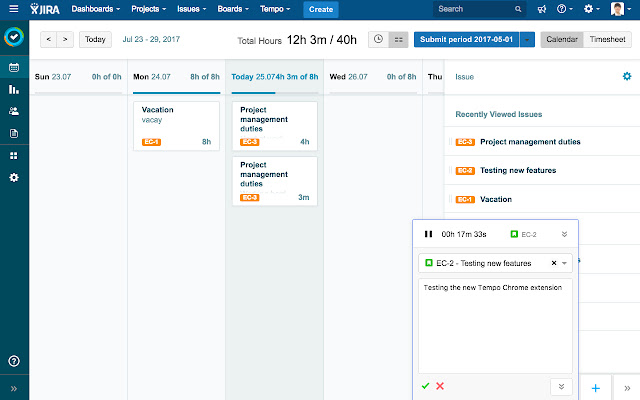
Task: Add new tracker with plus icon
Action: pyautogui.click(x=595, y=387)
